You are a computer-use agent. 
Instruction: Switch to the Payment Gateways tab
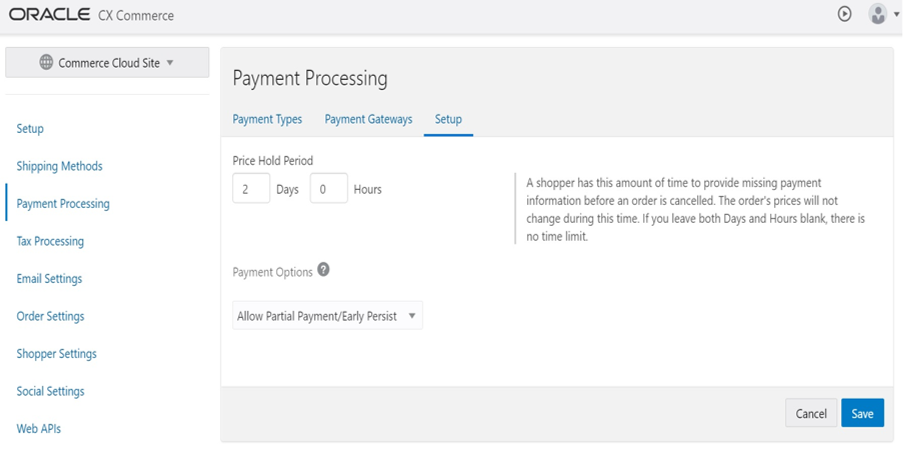368,119
